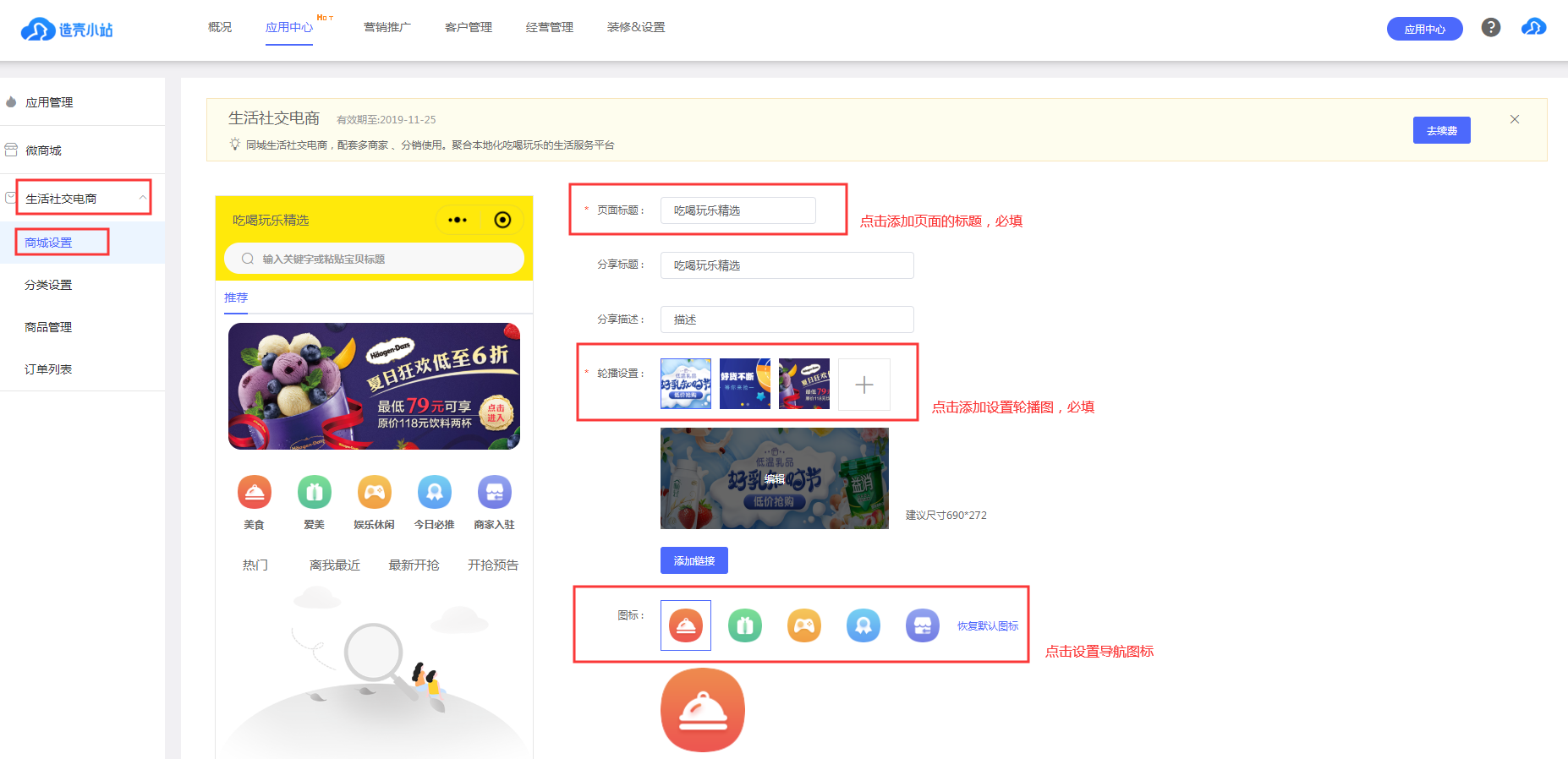Open 订单列表 in the sidebar
This screenshot has width=1568, height=759.
click(48, 369)
